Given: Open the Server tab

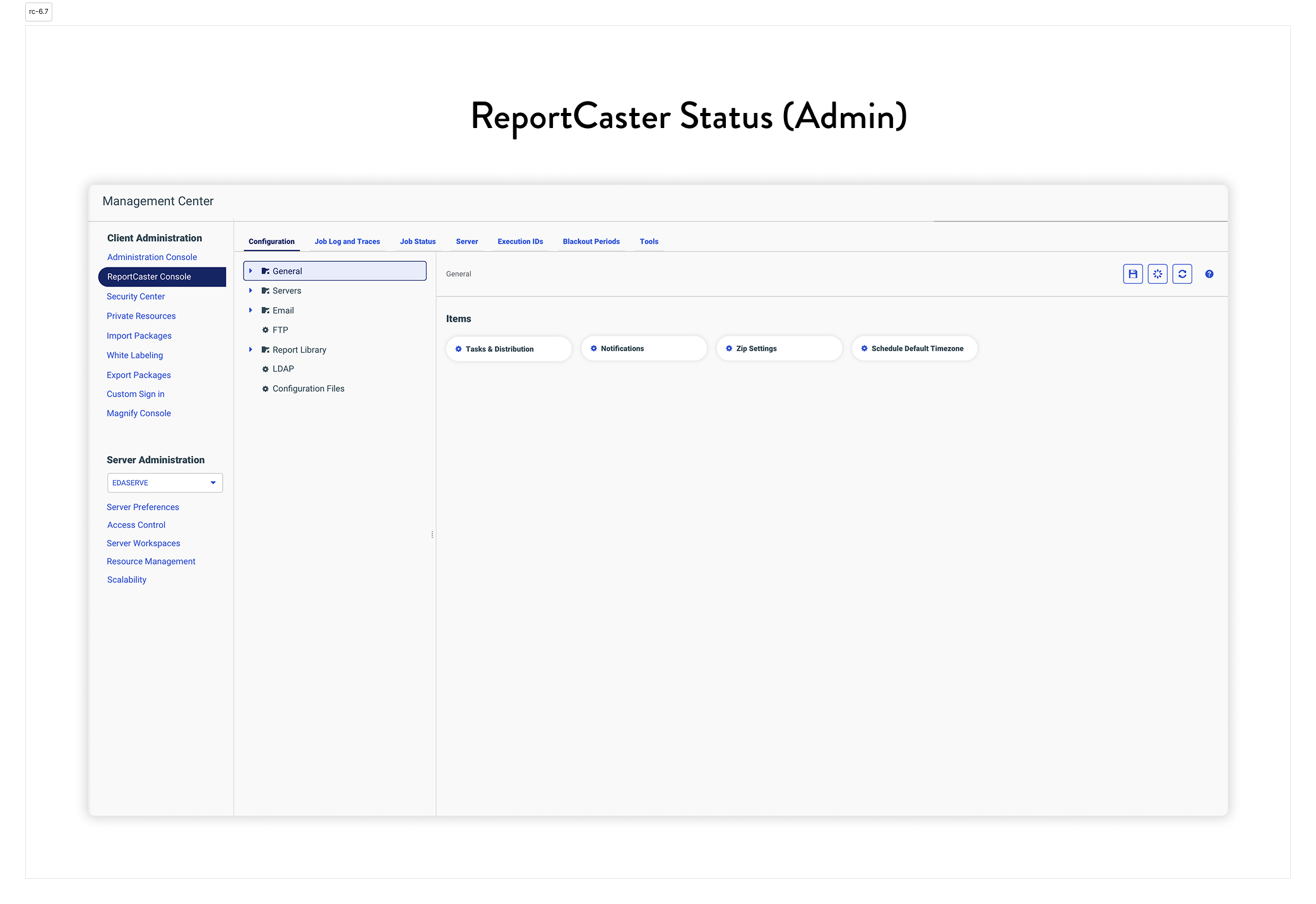Looking at the screenshot, I should (466, 242).
